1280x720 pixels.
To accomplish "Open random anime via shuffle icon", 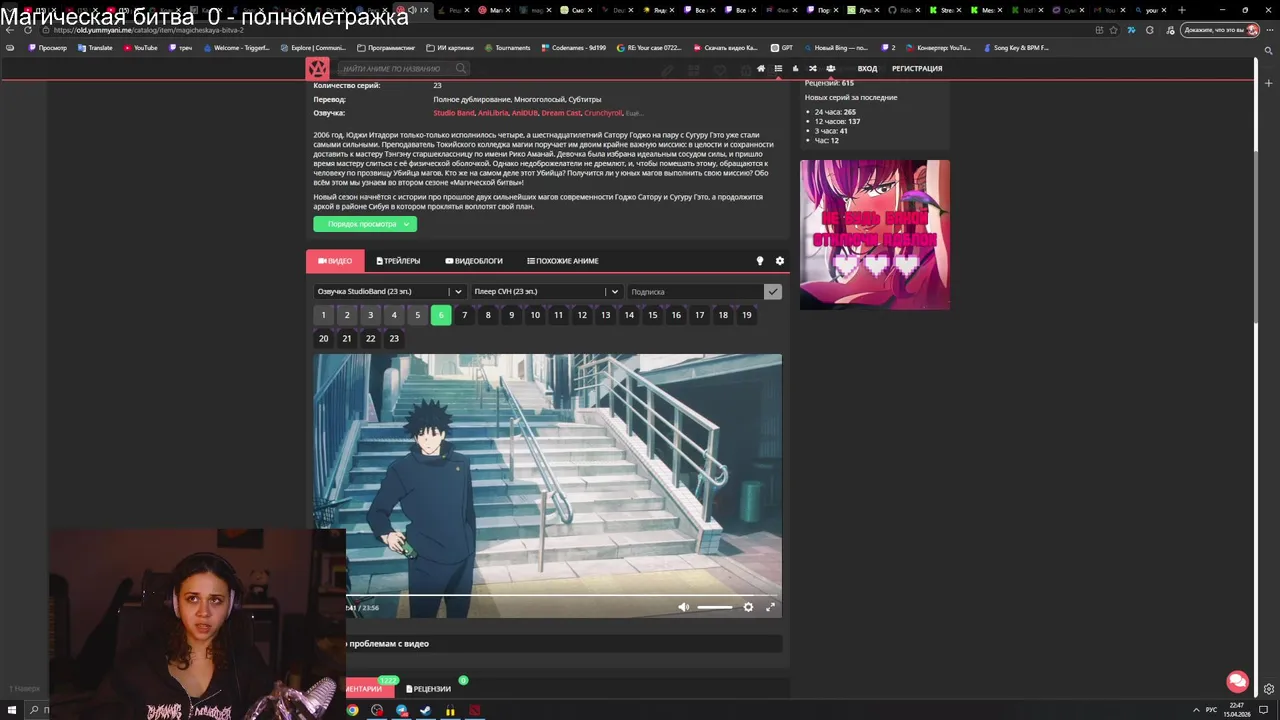I will click(812, 69).
